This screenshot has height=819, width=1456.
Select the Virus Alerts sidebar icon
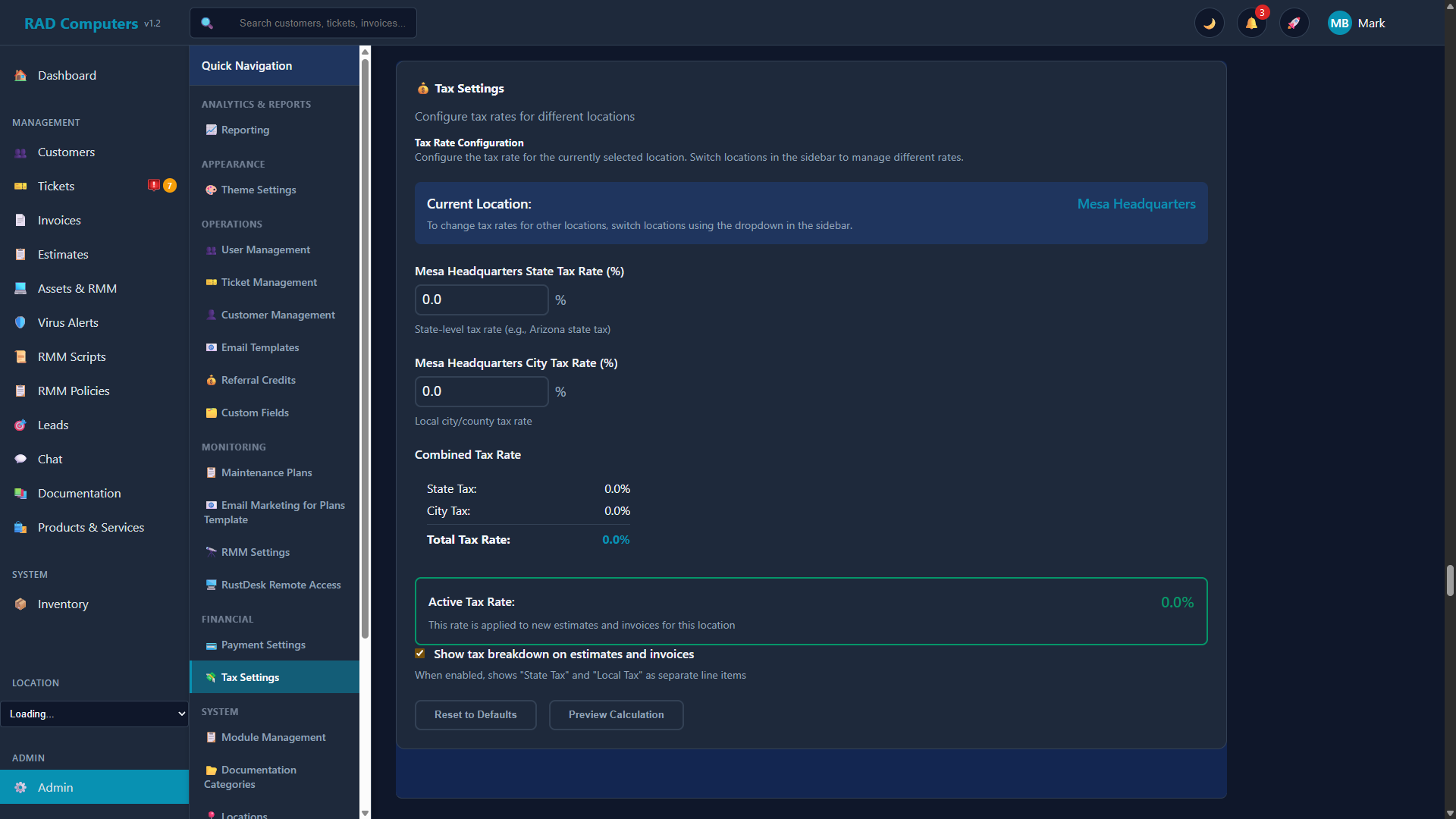[x=20, y=322]
